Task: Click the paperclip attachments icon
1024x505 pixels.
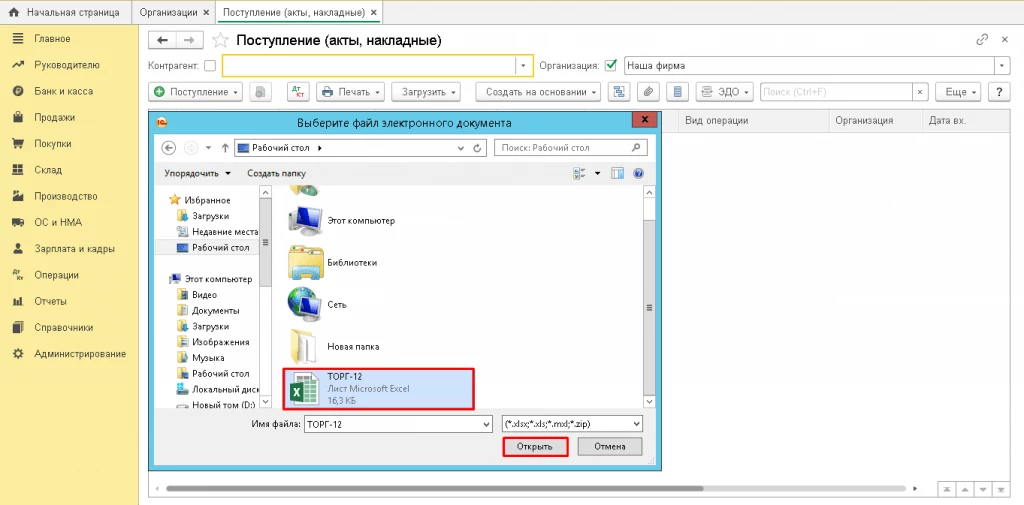Action: (x=648, y=92)
